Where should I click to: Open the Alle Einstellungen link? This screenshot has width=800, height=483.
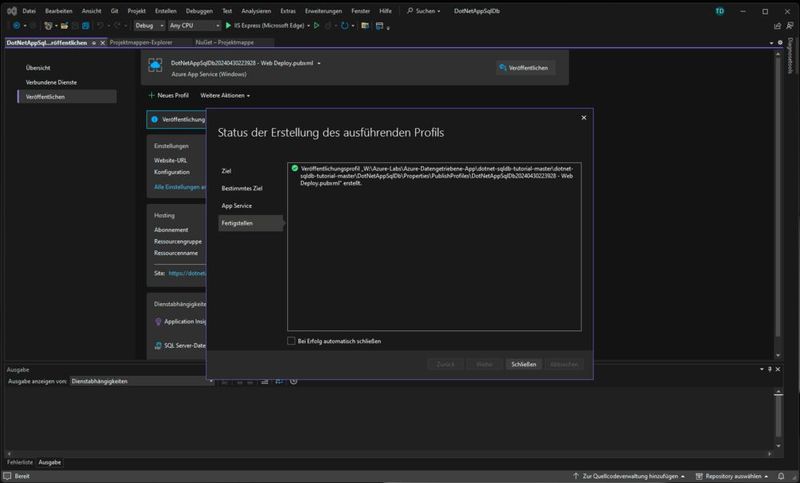(x=180, y=187)
